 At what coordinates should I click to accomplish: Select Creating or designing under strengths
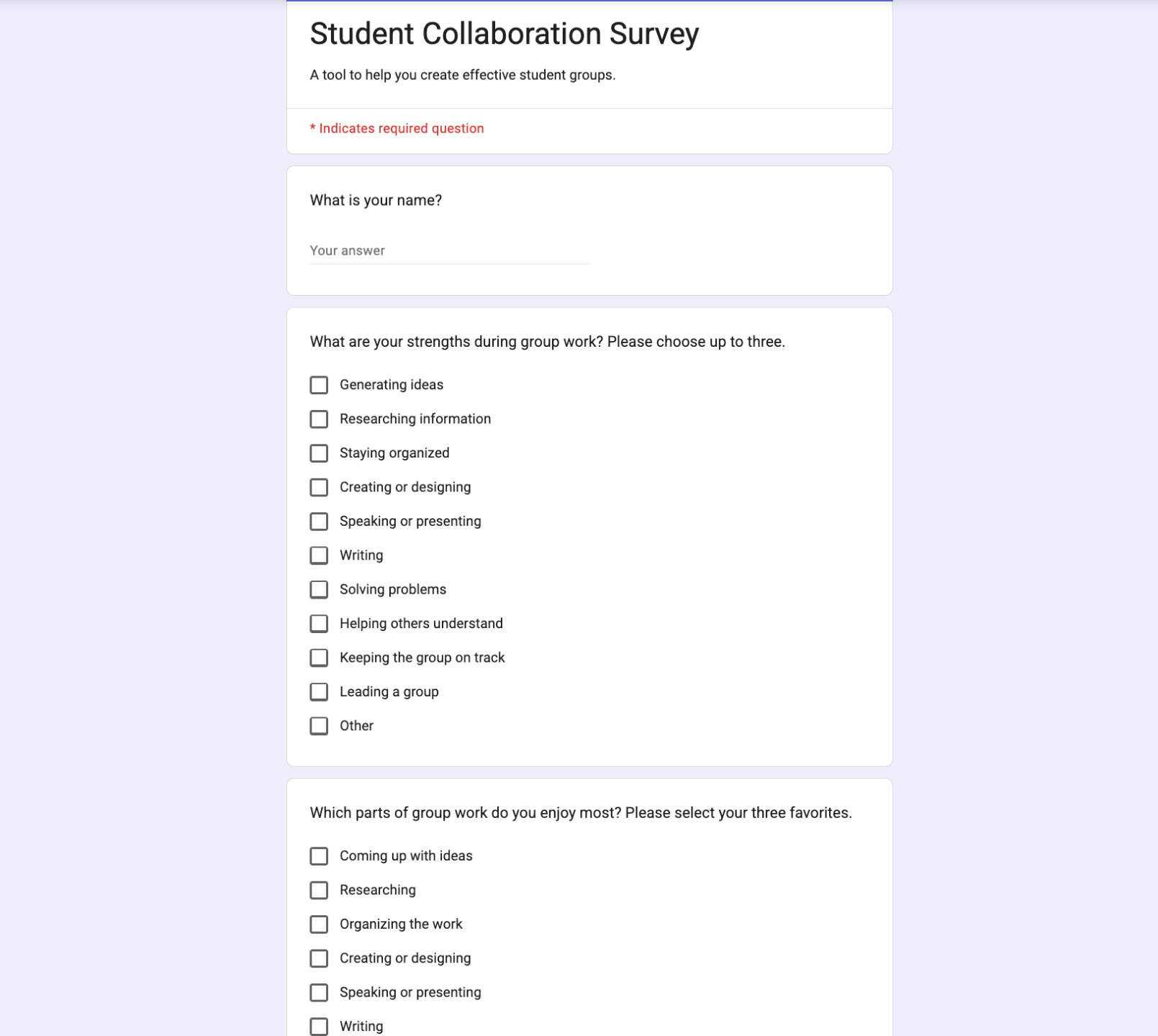319,487
